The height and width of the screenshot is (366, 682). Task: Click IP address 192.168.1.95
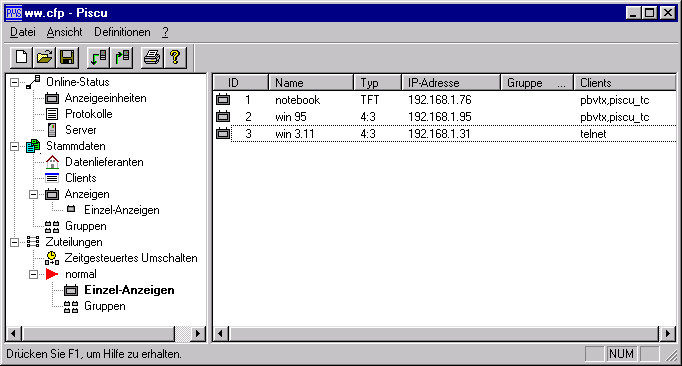(x=440, y=117)
